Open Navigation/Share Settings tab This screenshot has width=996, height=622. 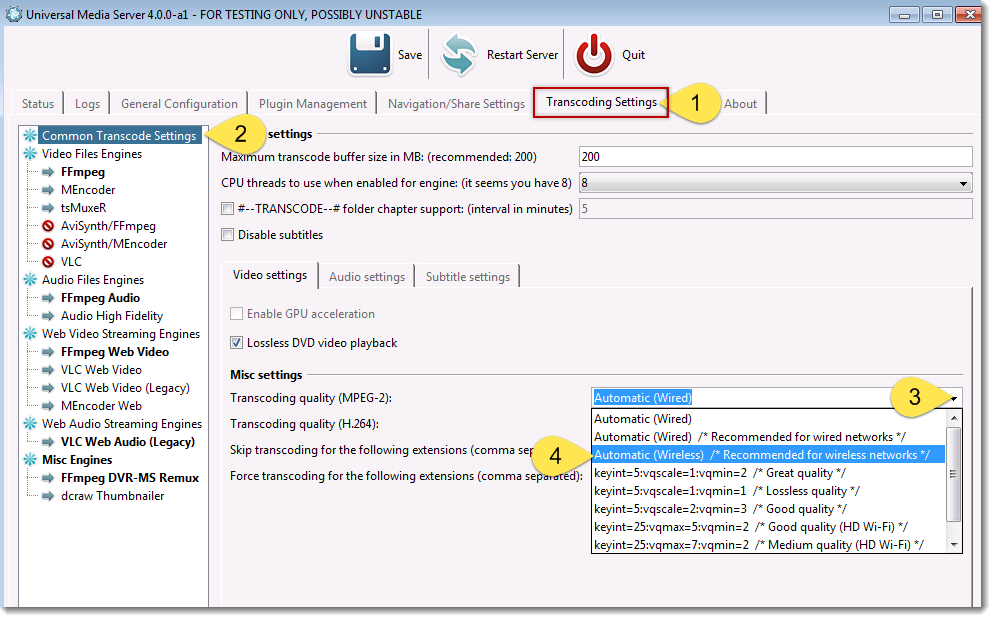pyautogui.click(x=456, y=104)
